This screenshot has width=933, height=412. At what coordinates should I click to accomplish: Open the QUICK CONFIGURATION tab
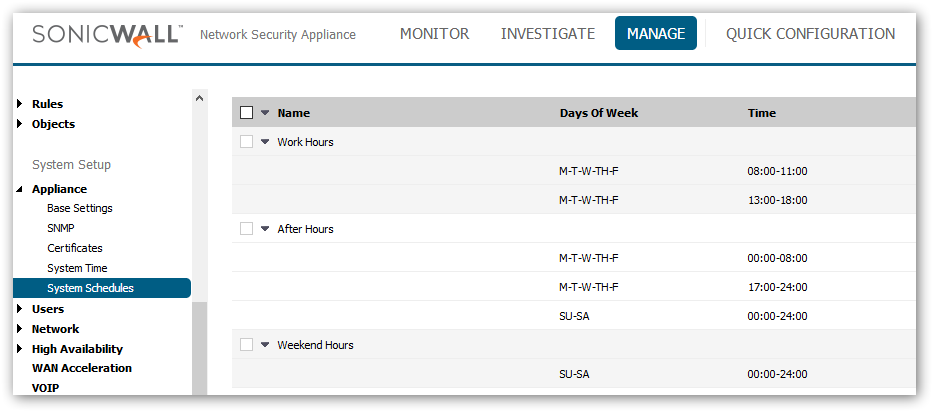click(x=810, y=34)
